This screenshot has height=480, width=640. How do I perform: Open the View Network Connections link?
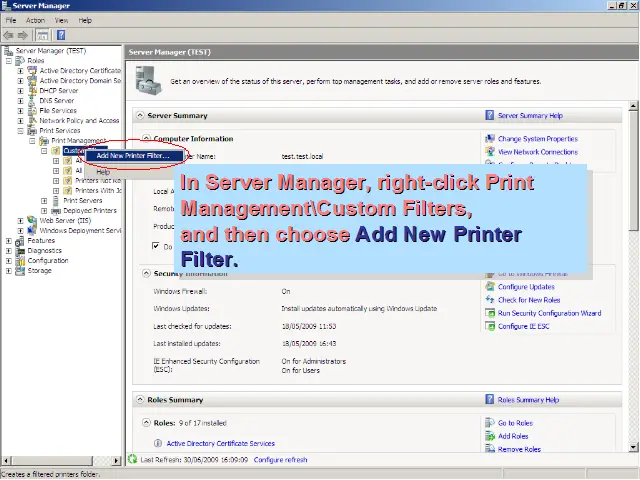(x=538, y=152)
